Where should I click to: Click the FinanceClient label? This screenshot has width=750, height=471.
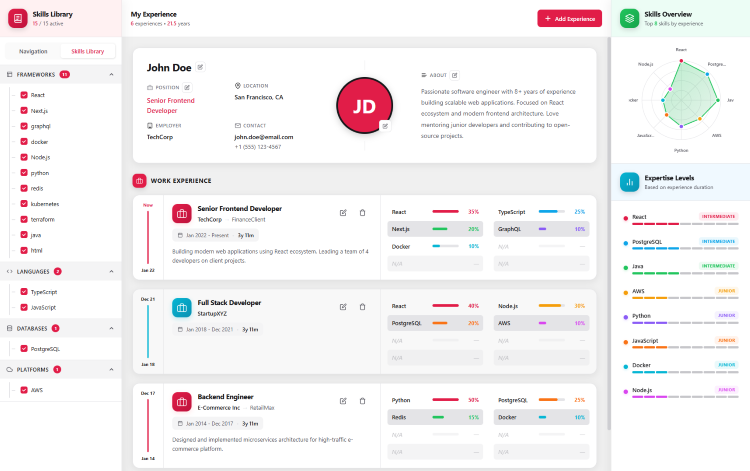click(248, 219)
